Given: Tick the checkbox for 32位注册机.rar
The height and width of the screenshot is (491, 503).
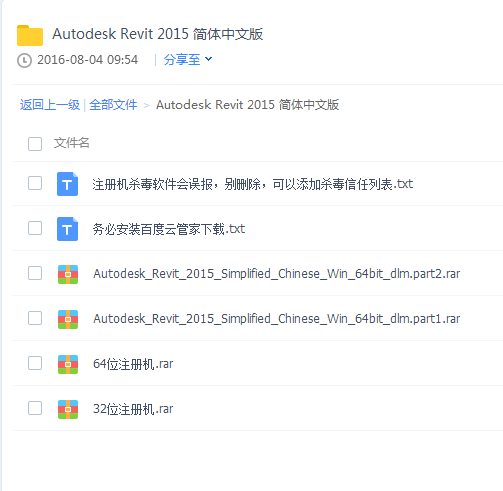Looking at the screenshot, I should tap(35, 408).
